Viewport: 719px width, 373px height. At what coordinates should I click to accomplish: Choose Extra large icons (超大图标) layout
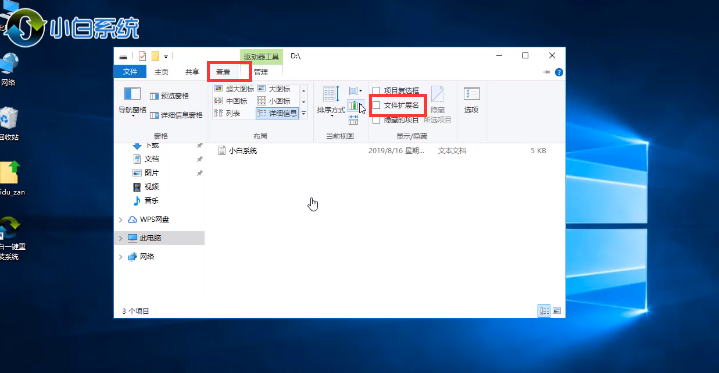pos(234,89)
